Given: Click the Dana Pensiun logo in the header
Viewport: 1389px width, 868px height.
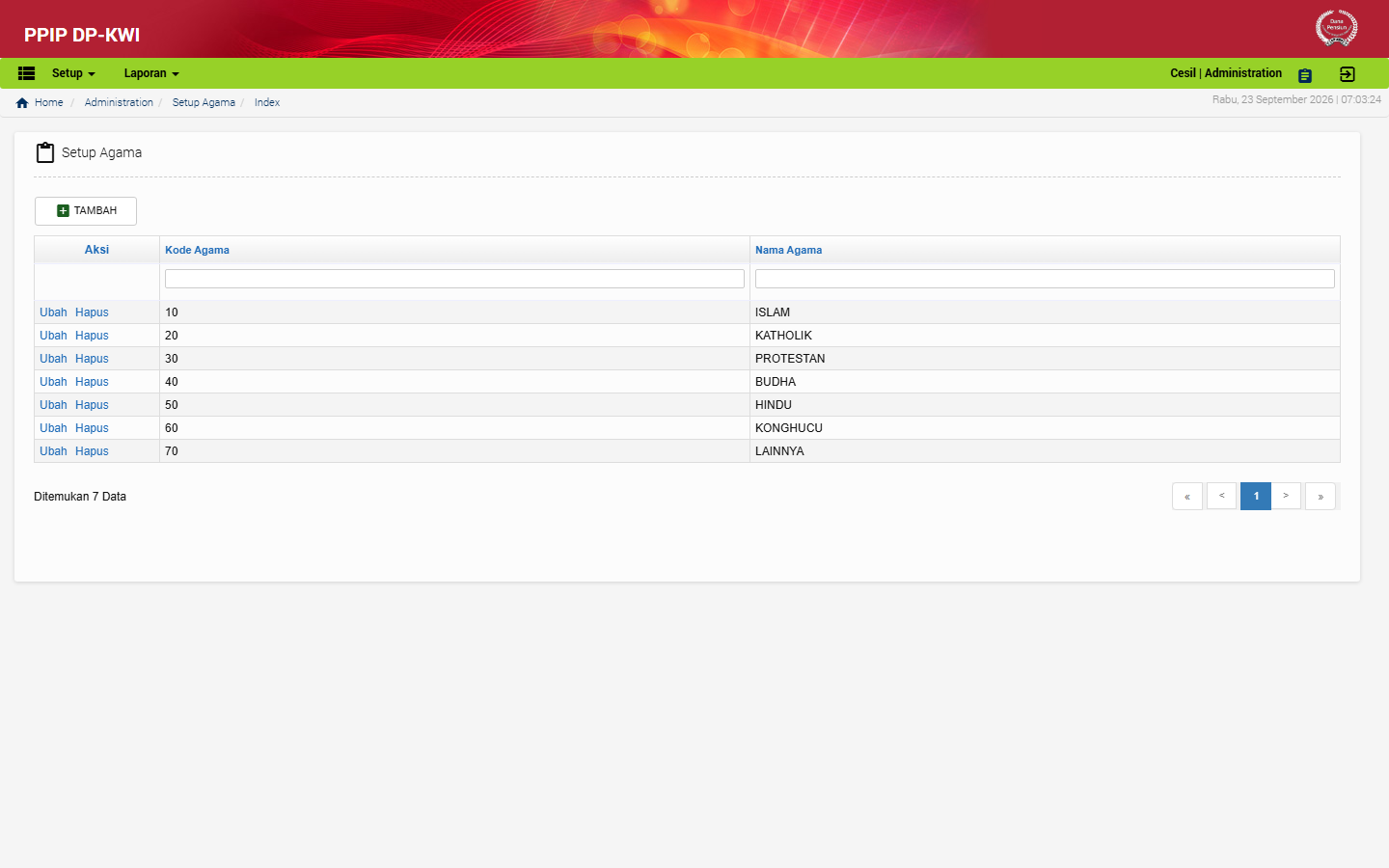Looking at the screenshot, I should [x=1337, y=27].
